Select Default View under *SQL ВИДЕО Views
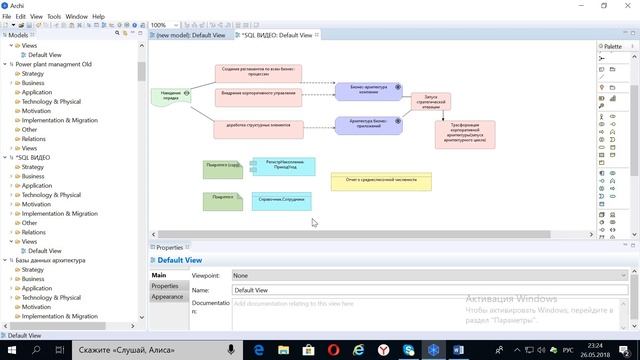 click(45, 251)
